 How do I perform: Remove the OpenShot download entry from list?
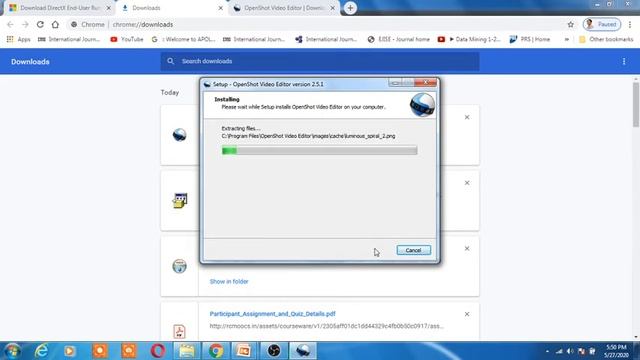coord(467,117)
